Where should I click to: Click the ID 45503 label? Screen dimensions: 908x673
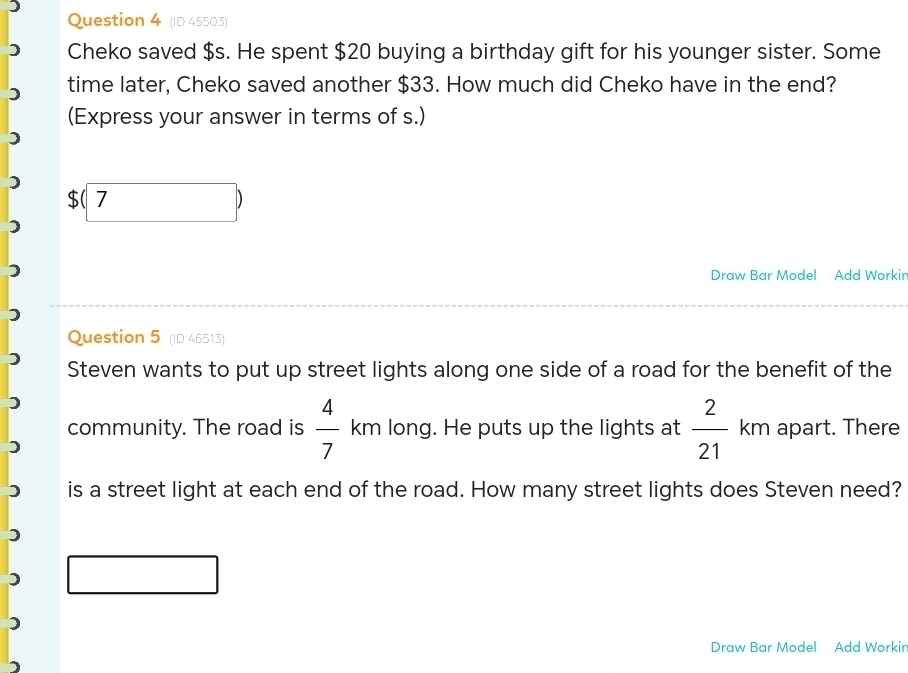(199, 22)
